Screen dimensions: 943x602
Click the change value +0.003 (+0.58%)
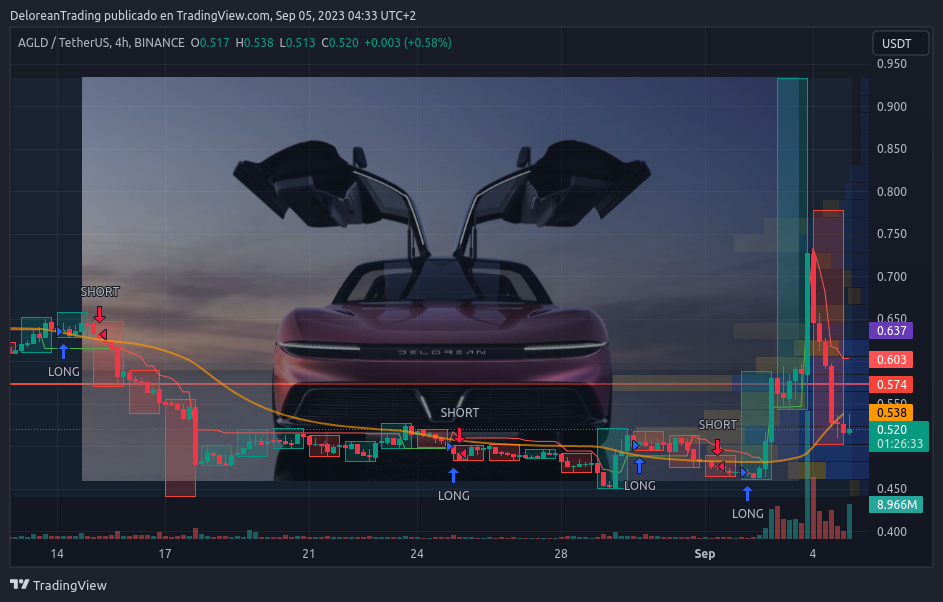[408, 43]
